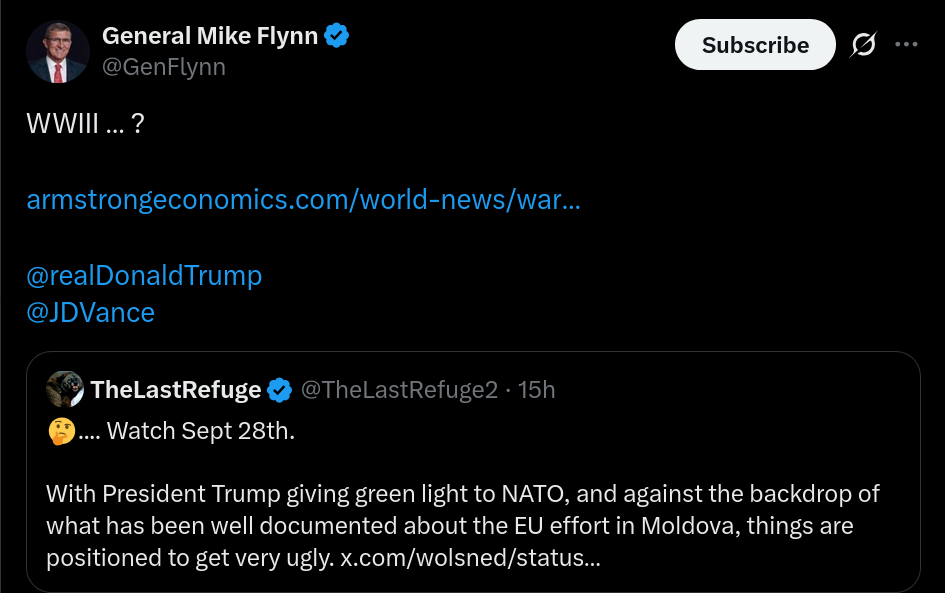Open quoted post via "Watch Sept 28th" text
Viewport: 945px width, 593px height.
200,432
